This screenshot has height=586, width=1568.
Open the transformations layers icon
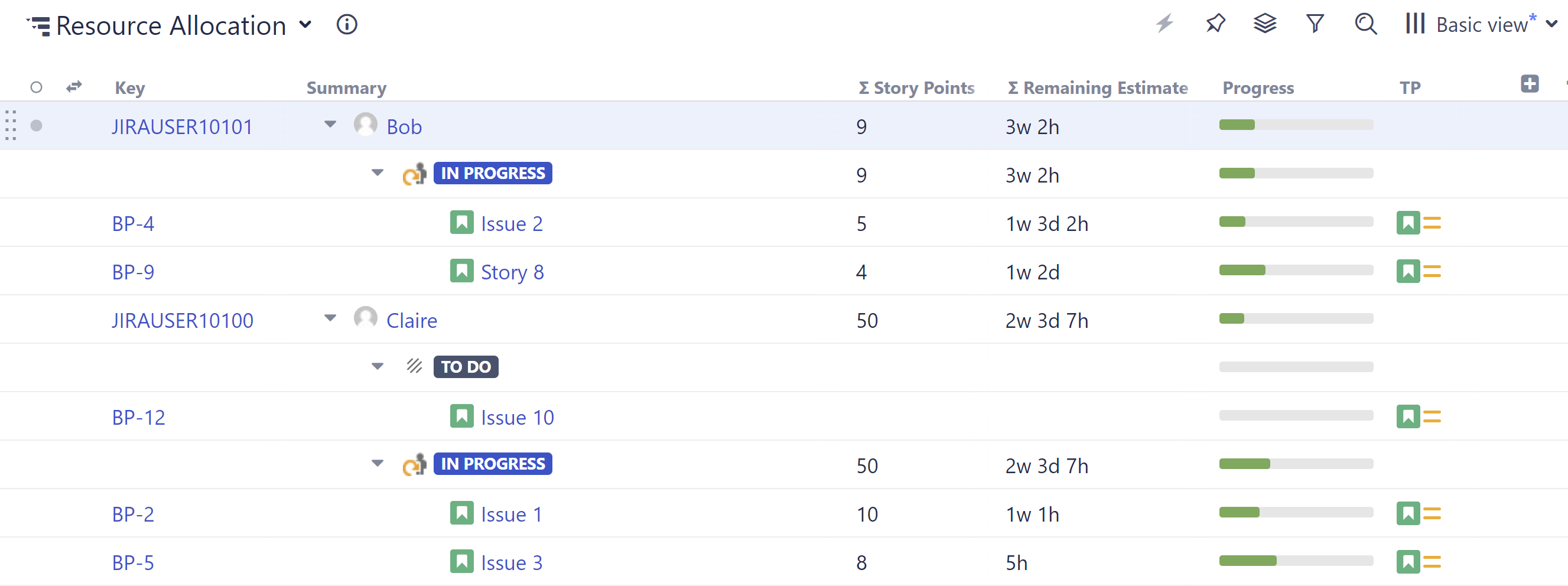pos(1264,24)
